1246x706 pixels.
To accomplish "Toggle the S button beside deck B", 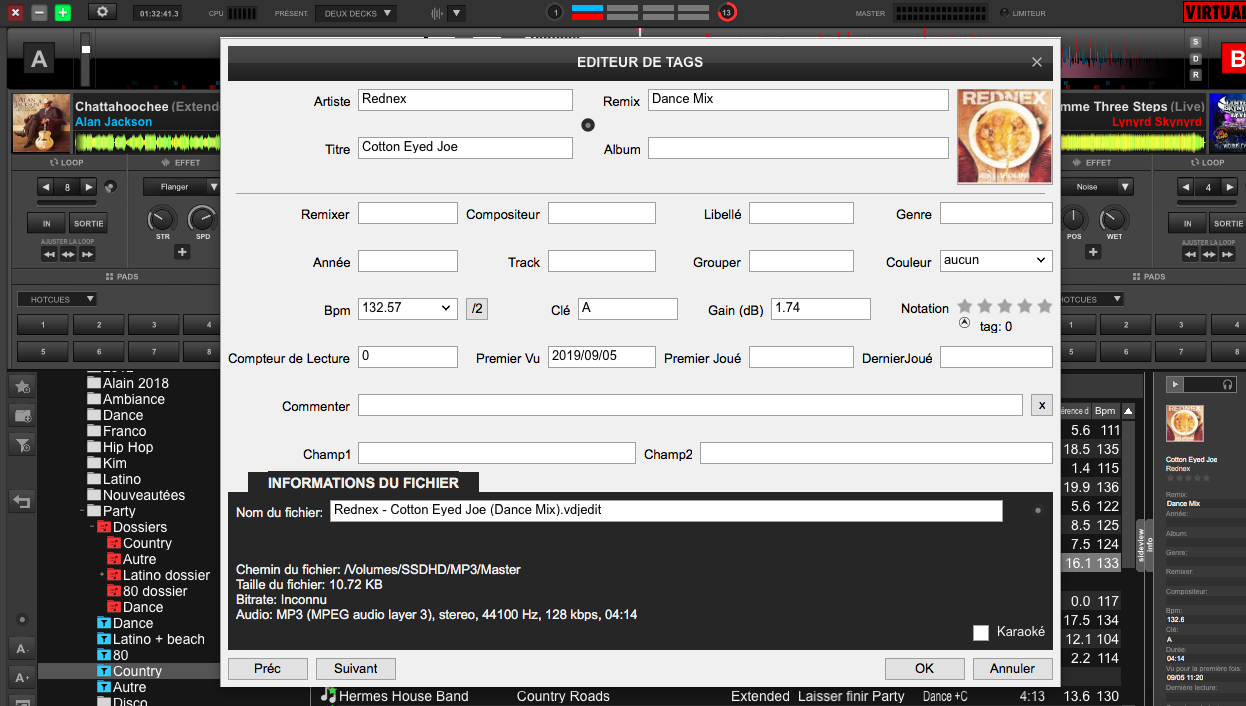I will pyautogui.click(x=1195, y=42).
